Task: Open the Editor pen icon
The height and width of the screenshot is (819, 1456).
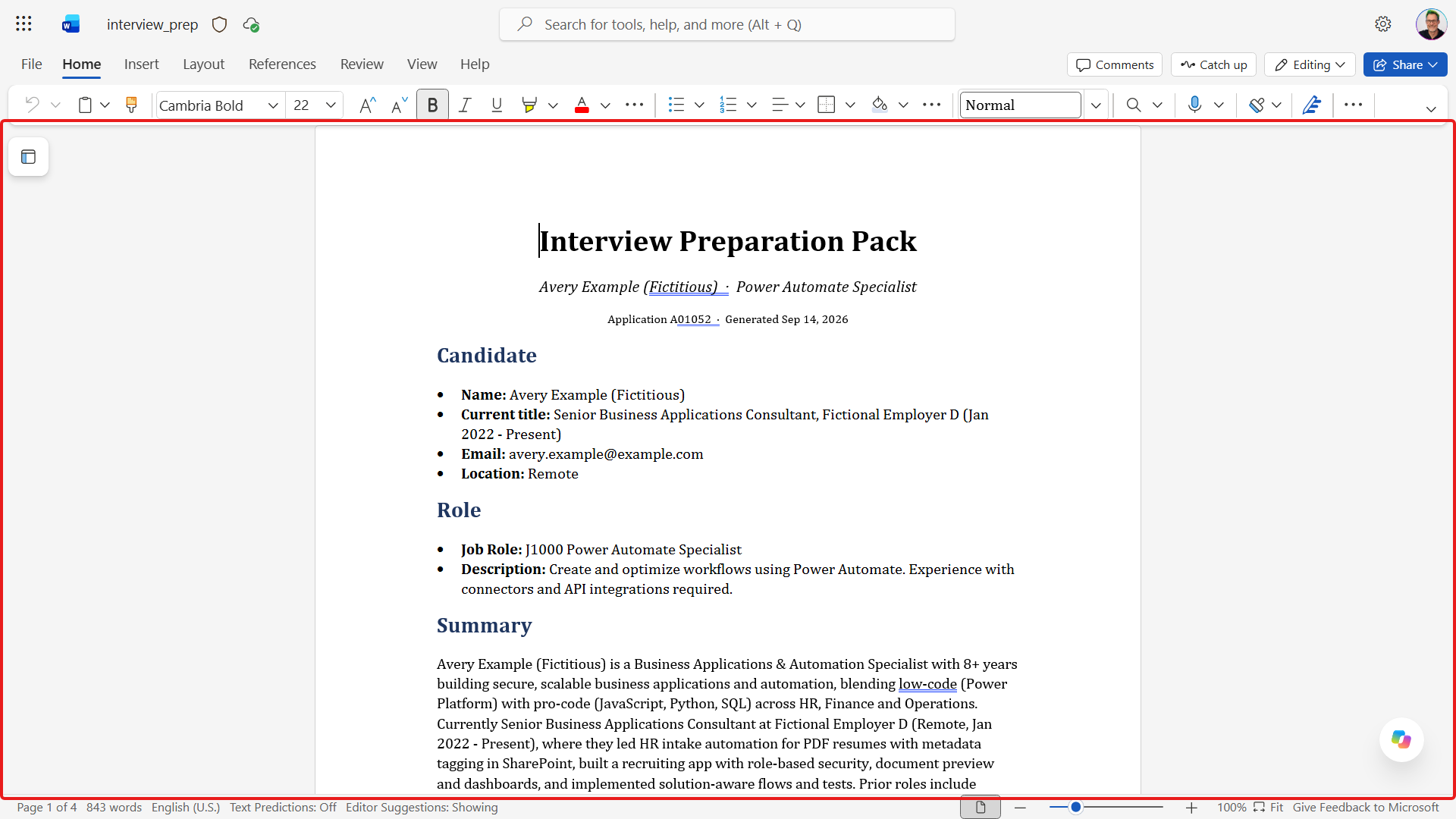Action: tap(1312, 105)
